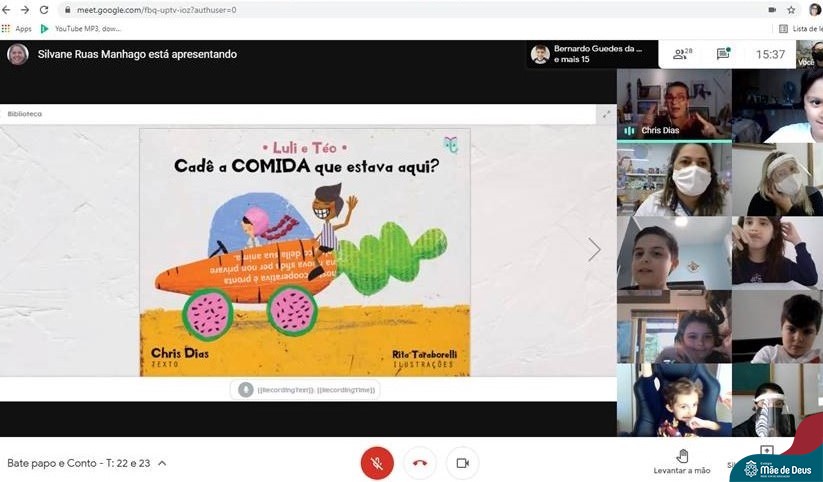Open the Chrome profile avatar menu
Viewport: 823px width, 482px height.
click(x=814, y=9)
